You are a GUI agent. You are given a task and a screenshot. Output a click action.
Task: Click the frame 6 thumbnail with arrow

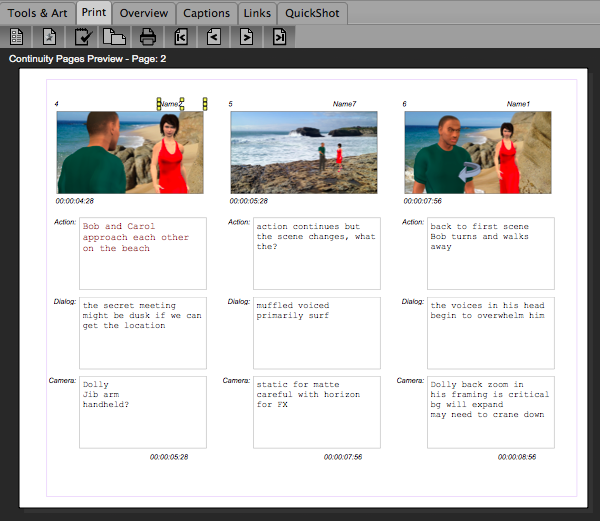478,152
